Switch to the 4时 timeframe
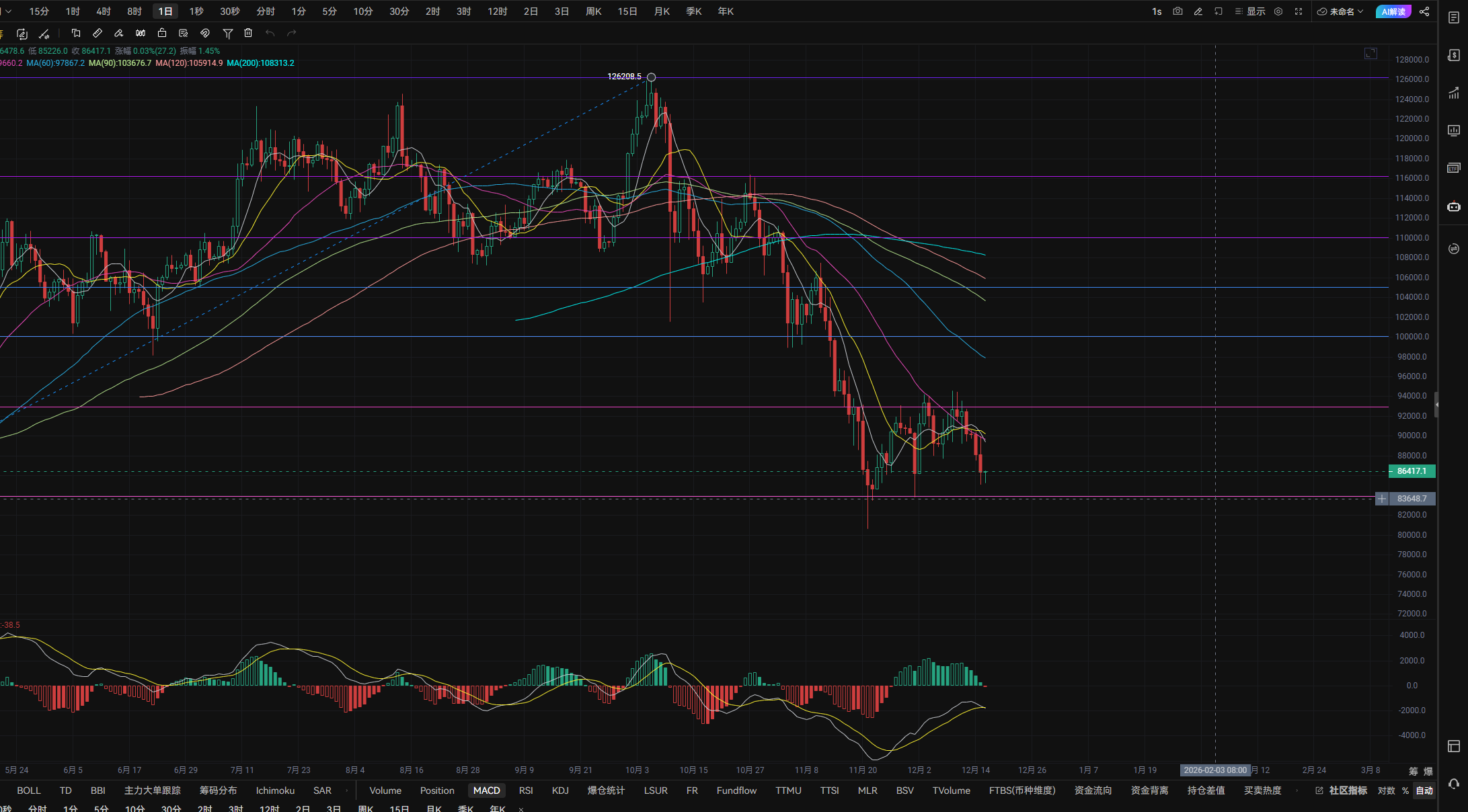1468x812 pixels. (x=104, y=11)
